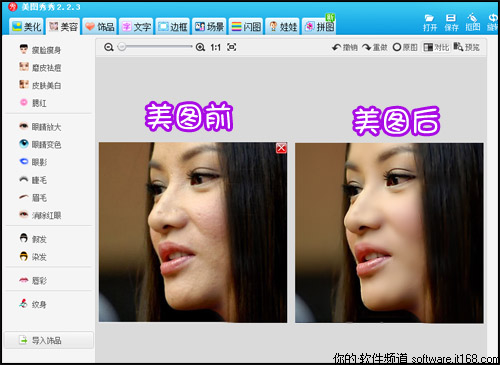Toggle the 对比 compare view
Viewport: 500px width, 365px height.
(x=436, y=47)
